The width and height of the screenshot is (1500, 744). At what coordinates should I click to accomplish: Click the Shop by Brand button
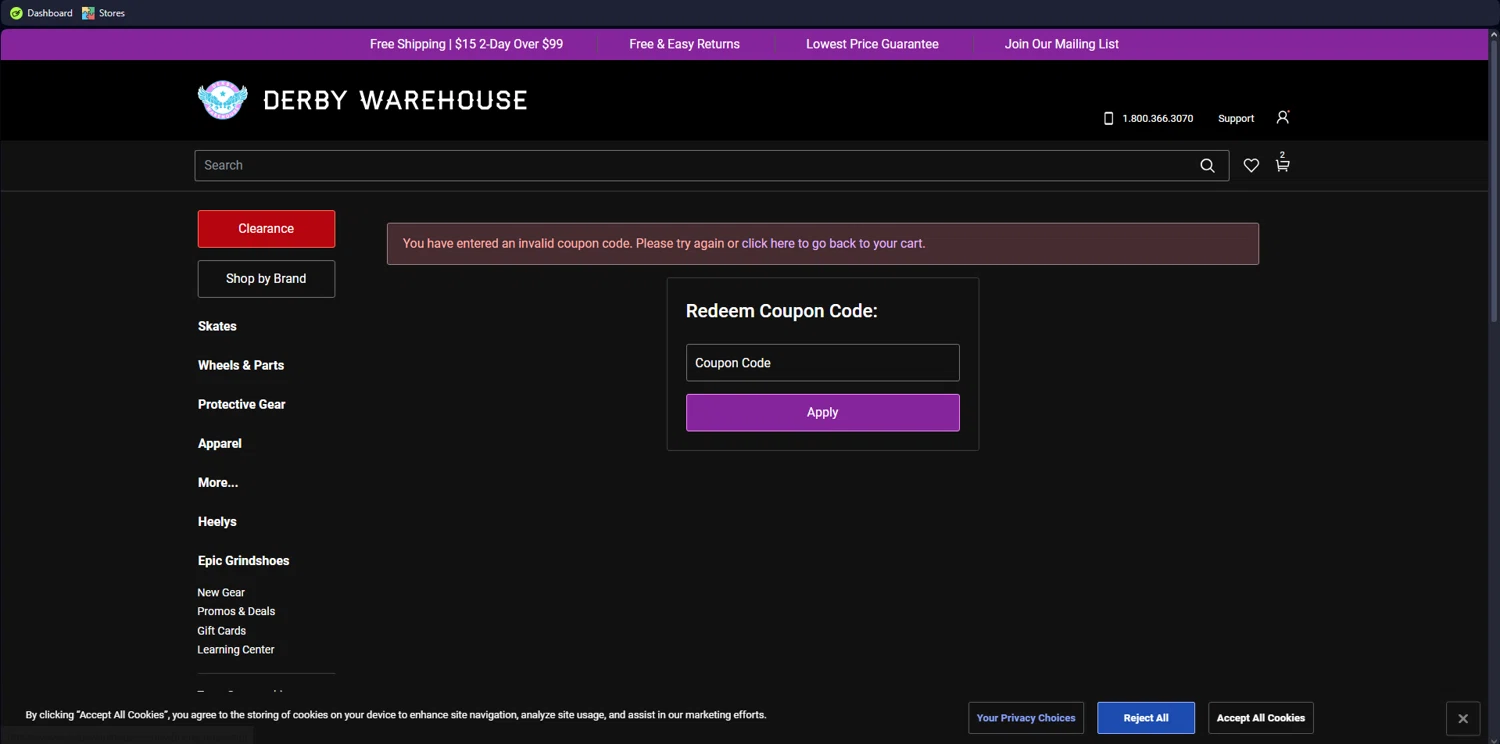pyautogui.click(x=266, y=279)
